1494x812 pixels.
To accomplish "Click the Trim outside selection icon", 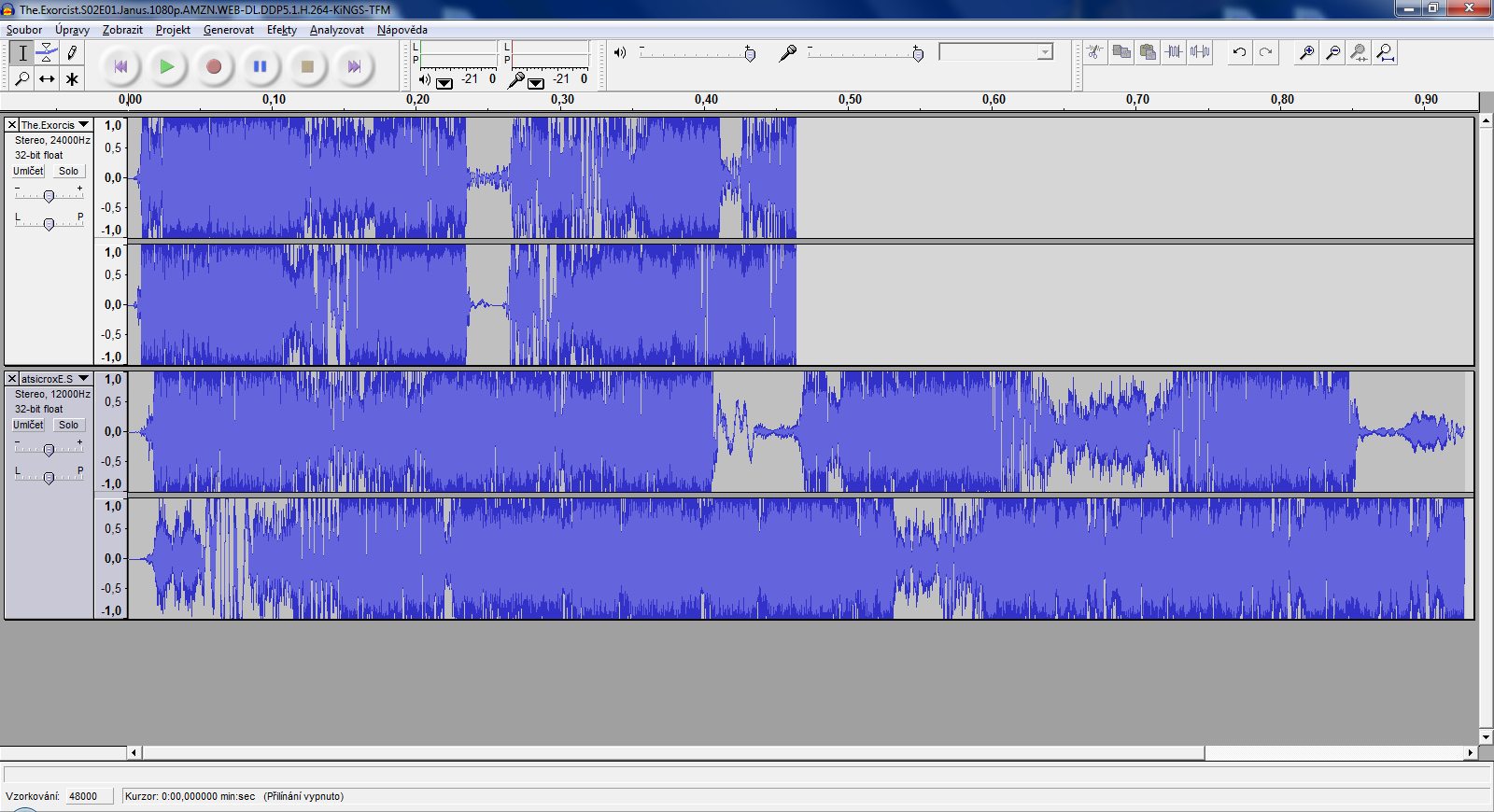I will [1174, 52].
